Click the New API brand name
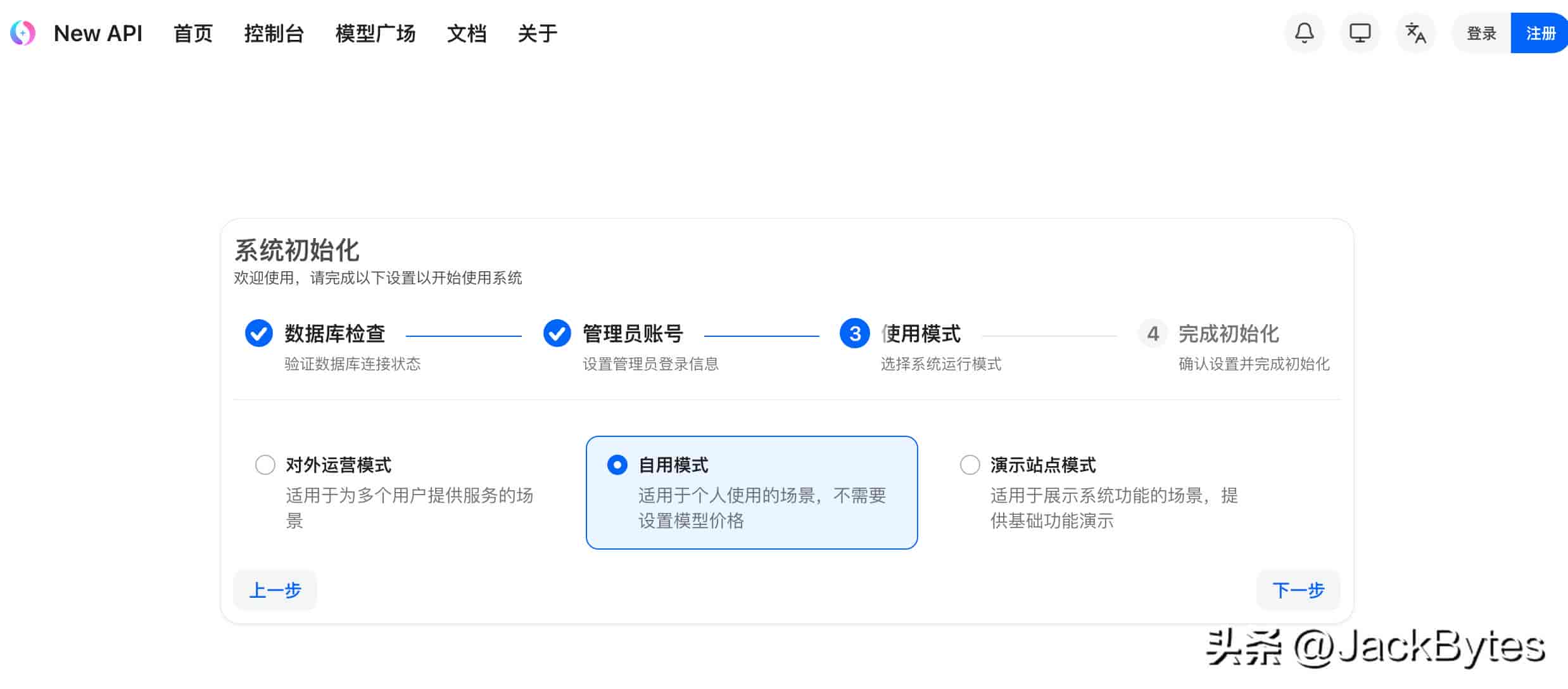1568x689 pixels. 98,34
